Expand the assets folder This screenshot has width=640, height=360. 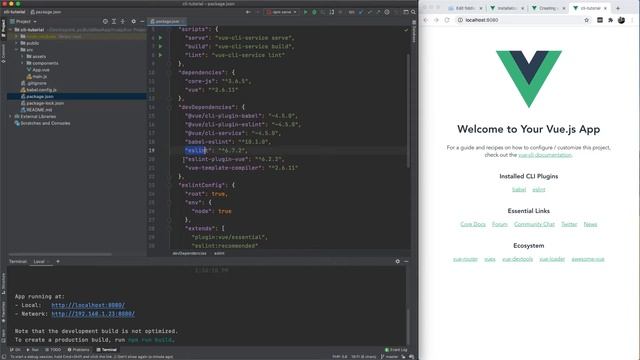point(22,56)
